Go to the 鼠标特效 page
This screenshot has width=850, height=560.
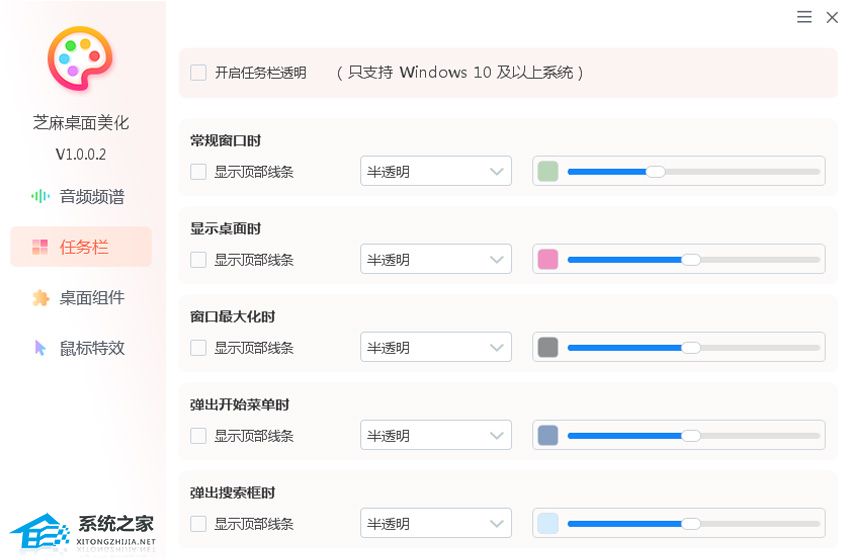92,348
